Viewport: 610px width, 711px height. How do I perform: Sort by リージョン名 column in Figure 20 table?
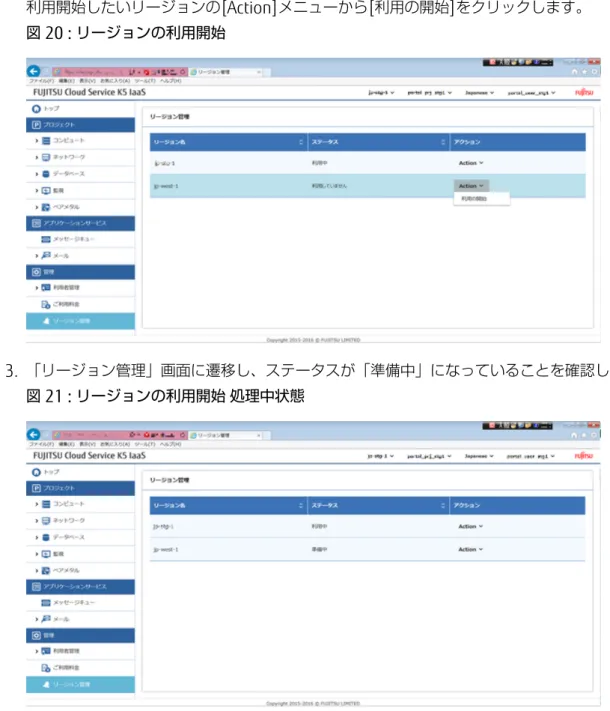pyautogui.click(x=301, y=142)
